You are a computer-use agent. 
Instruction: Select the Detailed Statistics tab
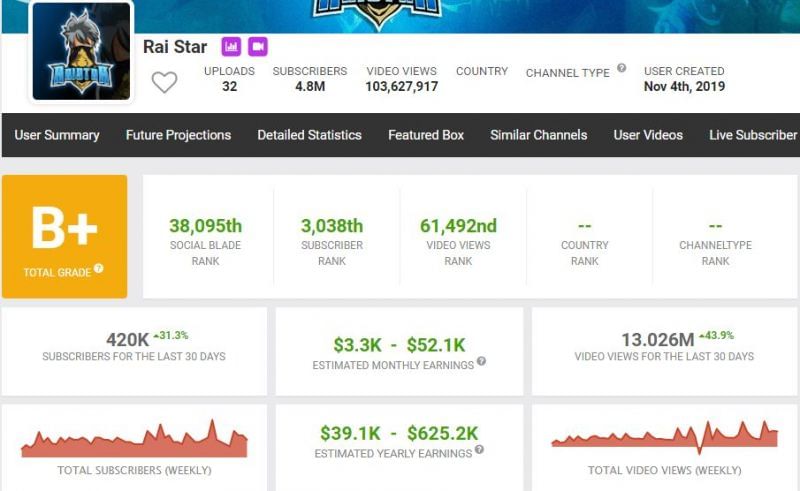(309, 135)
